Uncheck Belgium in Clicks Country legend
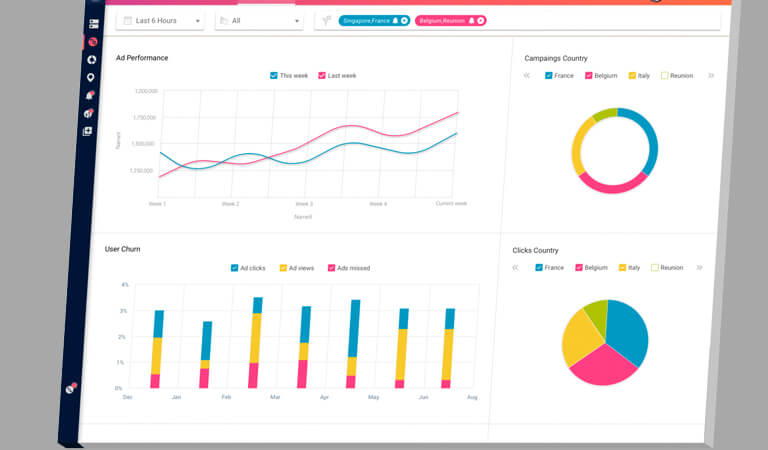Viewport: 768px width, 450px height. pyautogui.click(x=578, y=267)
